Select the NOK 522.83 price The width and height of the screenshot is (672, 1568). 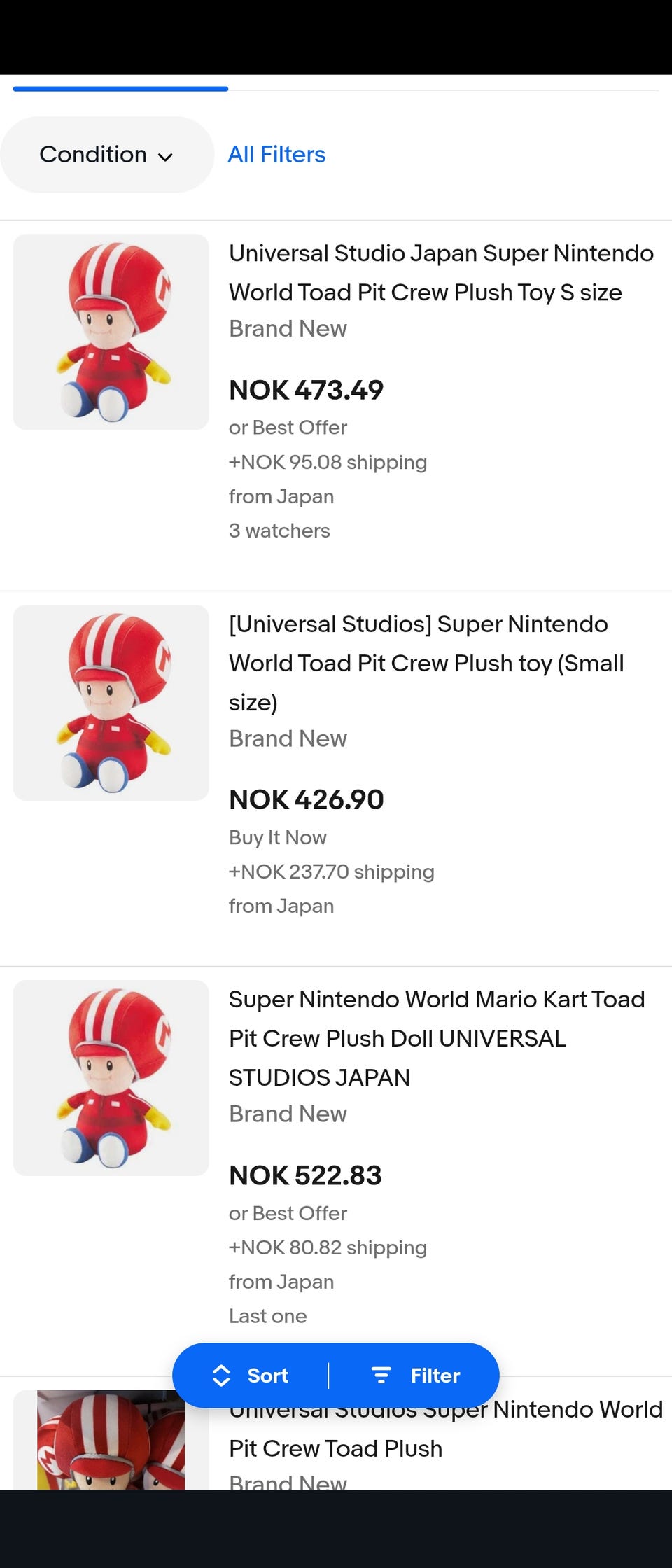coord(306,1175)
